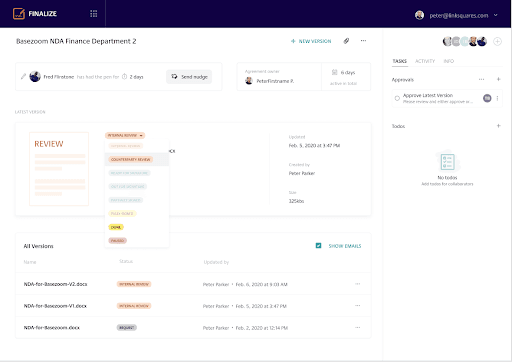Click assignee avatar on Approve Latest Version
The width and height of the screenshot is (512, 362).
pyautogui.click(x=487, y=98)
